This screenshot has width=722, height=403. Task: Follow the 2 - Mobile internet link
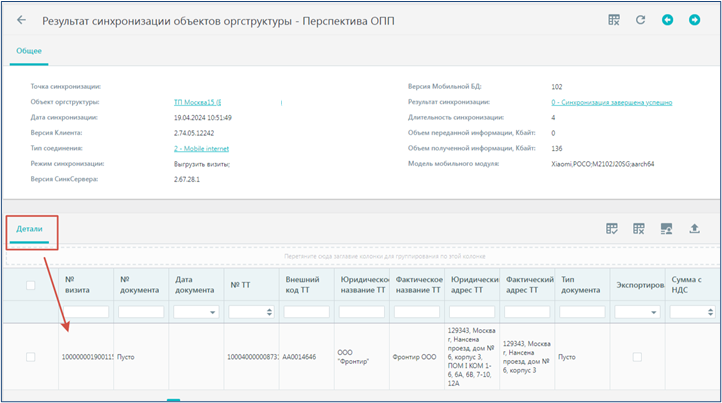pos(201,148)
